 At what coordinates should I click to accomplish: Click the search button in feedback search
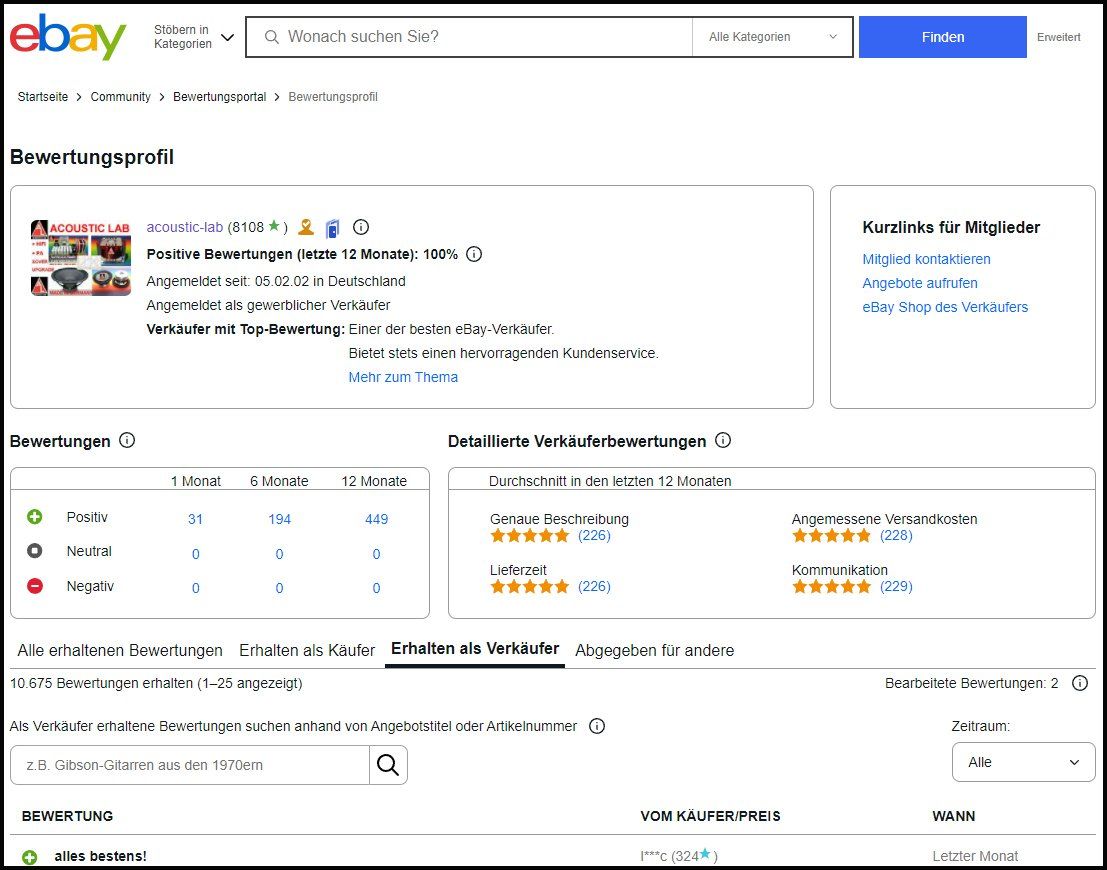388,765
